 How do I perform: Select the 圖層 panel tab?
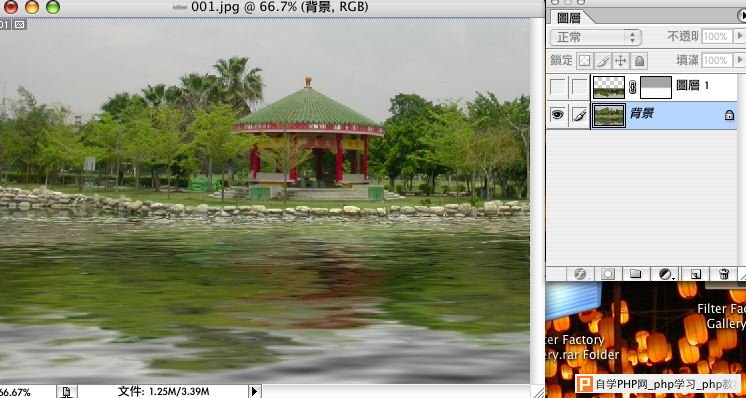(x=569, y=18)
